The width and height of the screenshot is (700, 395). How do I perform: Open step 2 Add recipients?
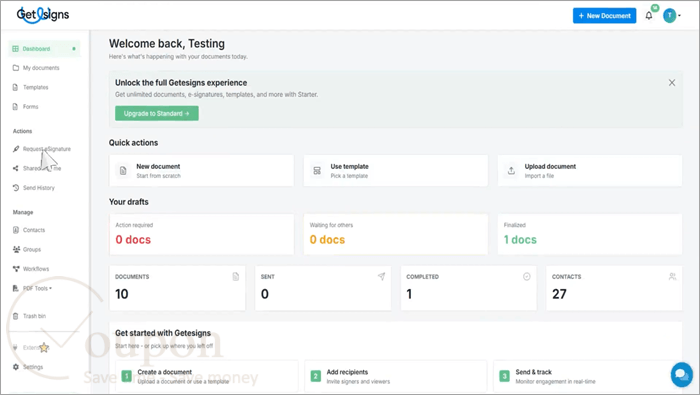point(396,376)
